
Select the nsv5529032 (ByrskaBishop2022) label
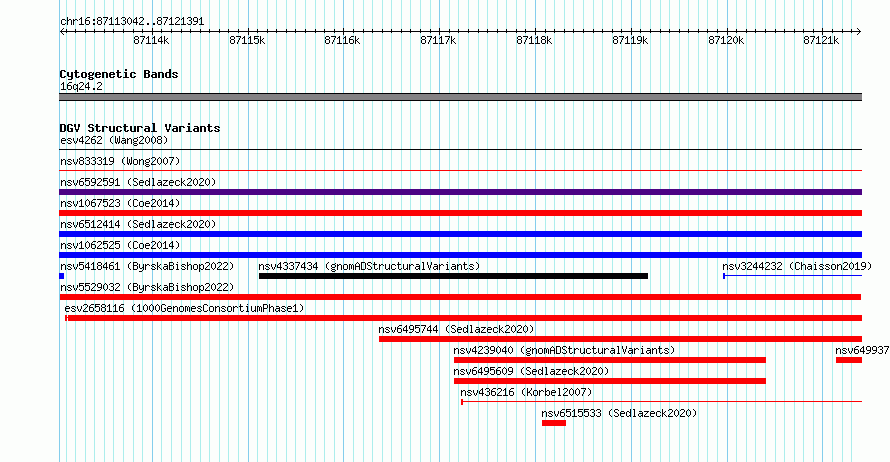pos(147,287)
